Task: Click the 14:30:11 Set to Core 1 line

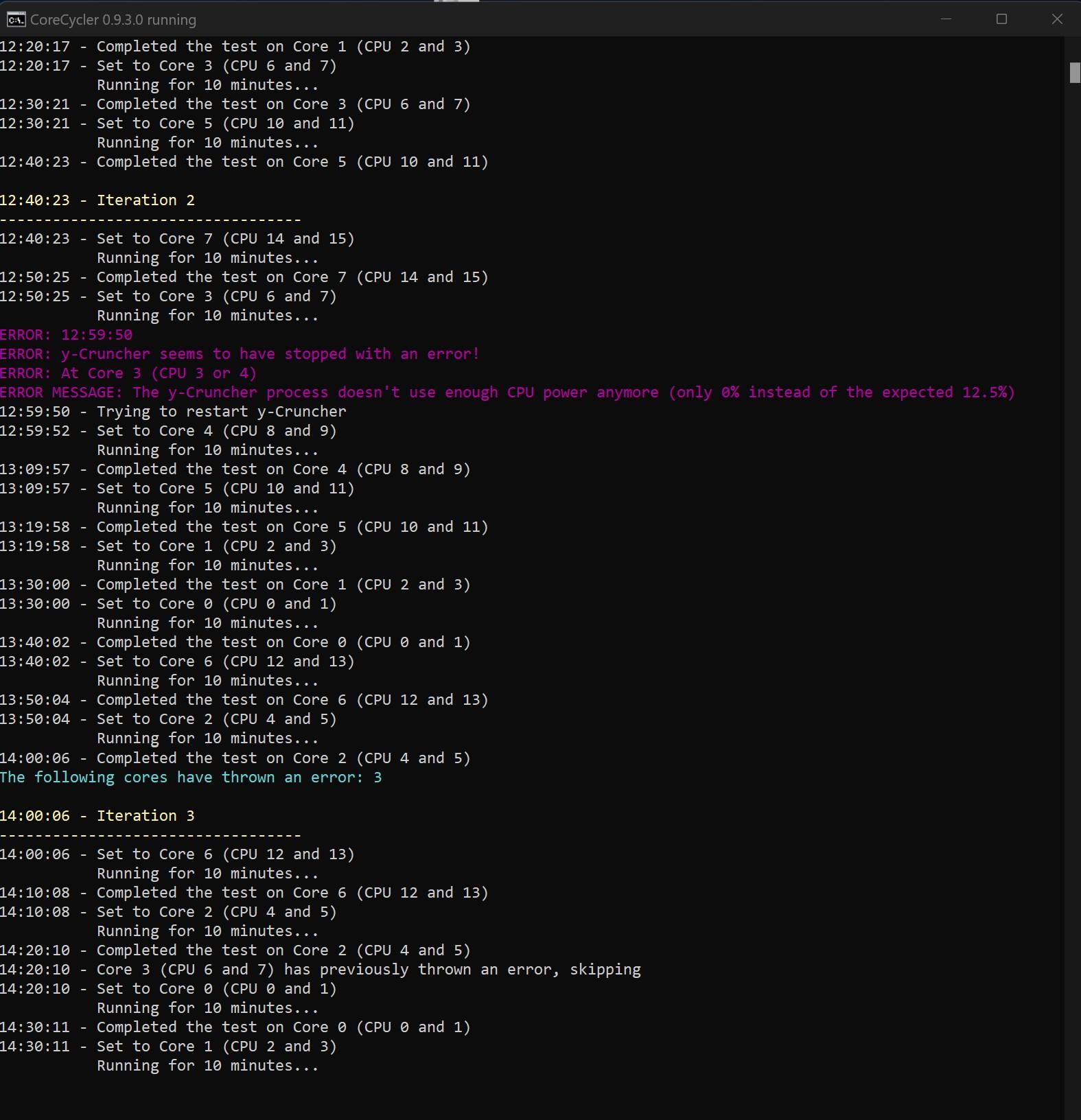Action: (x=168, y=1047)
